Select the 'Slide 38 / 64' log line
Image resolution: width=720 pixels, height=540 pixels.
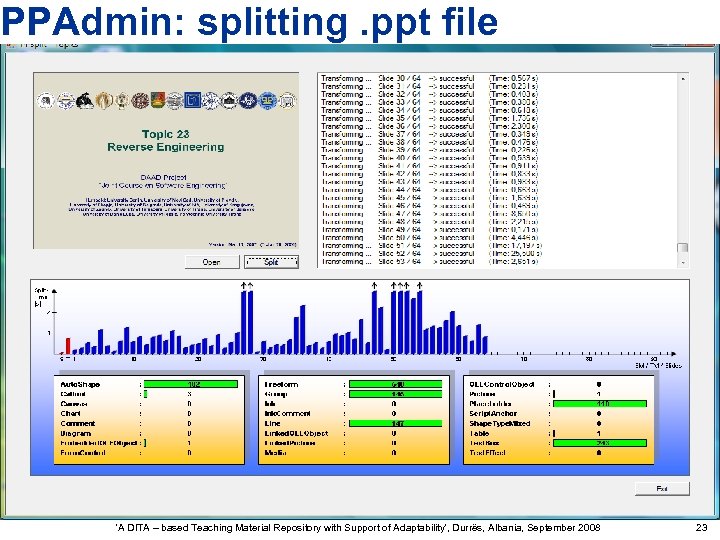(x=429, y=142)
